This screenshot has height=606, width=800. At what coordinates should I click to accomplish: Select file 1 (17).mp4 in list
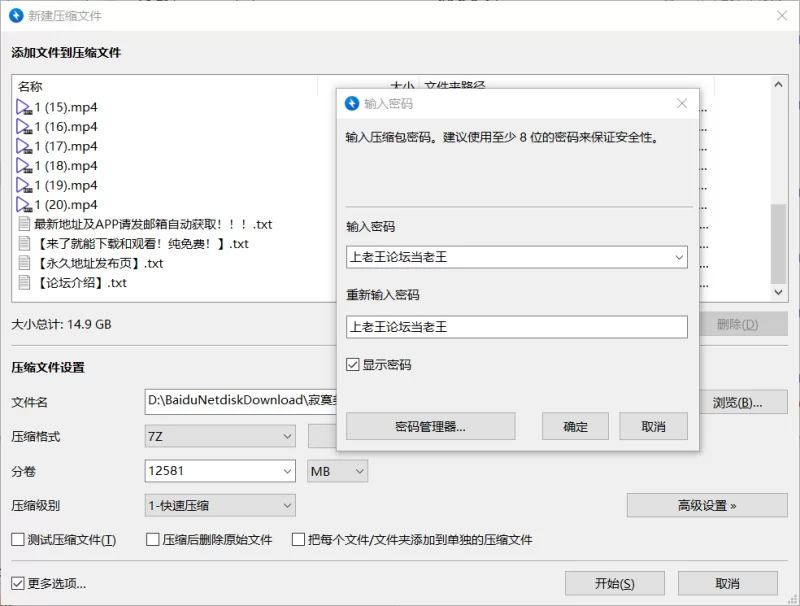pyautogui.click(x=66, y=146)
